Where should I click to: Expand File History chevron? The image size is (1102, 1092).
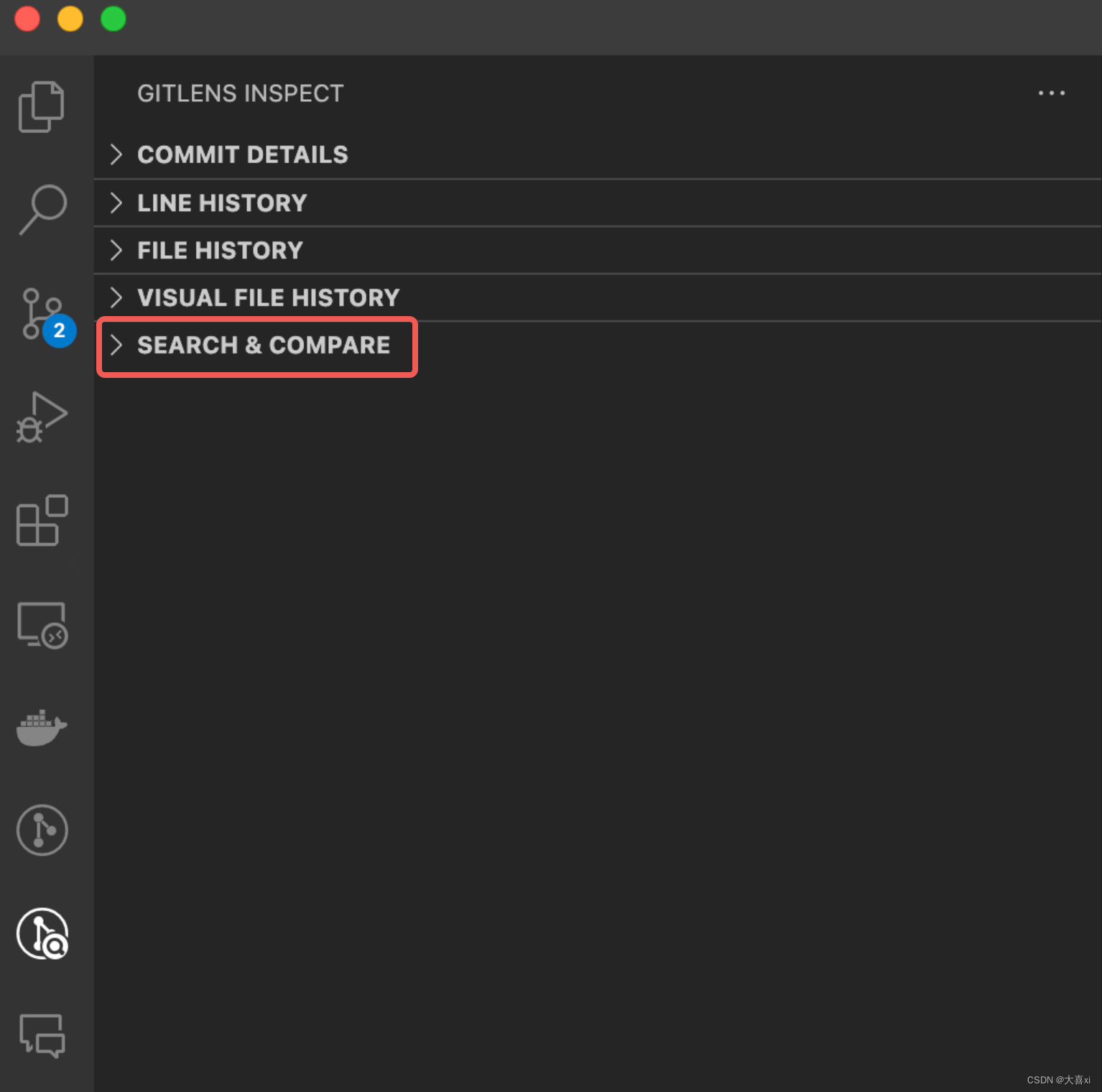coord(116,250)
